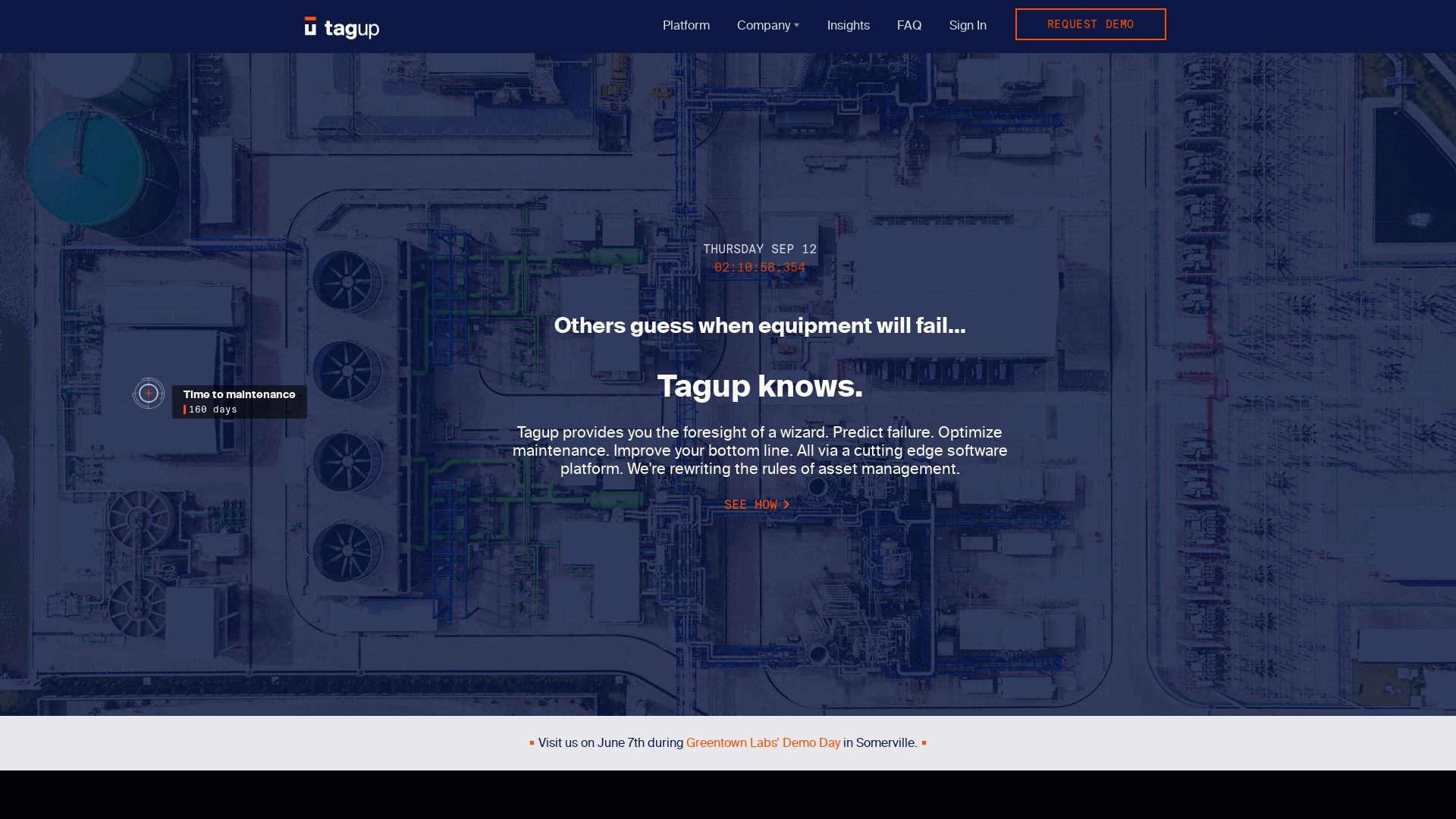Open Greentown Labs' Demo Day link
The width and height of the screenshot is (1456, 819).
pos(762,743)
